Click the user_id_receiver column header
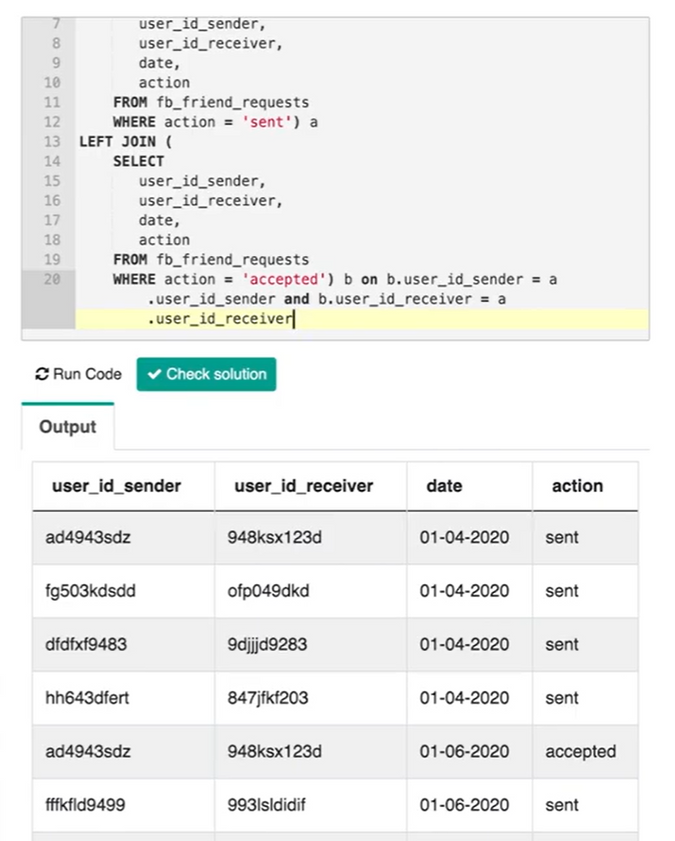675x841 pixels. coord(303,486)
